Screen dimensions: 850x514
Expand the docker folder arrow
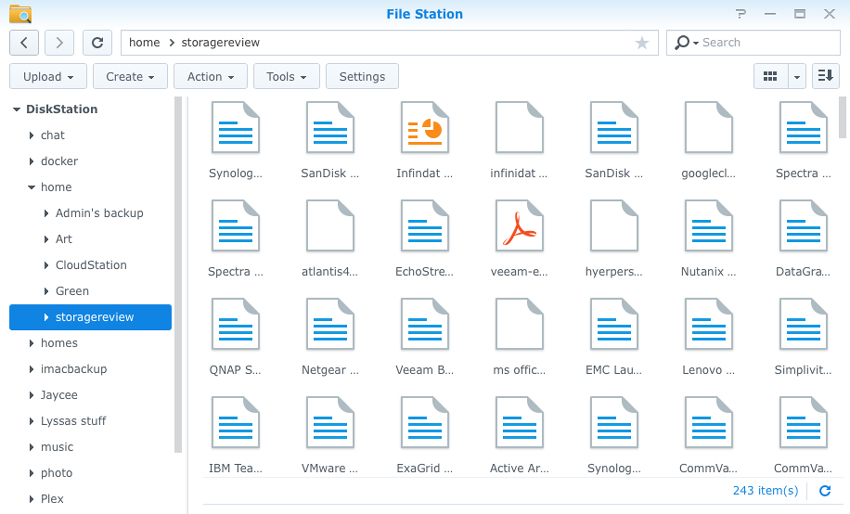(x=31, y=162)
